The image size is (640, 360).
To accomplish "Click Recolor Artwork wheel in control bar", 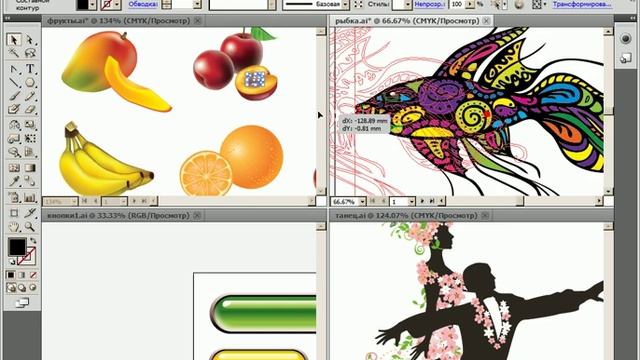I will 519,4.
